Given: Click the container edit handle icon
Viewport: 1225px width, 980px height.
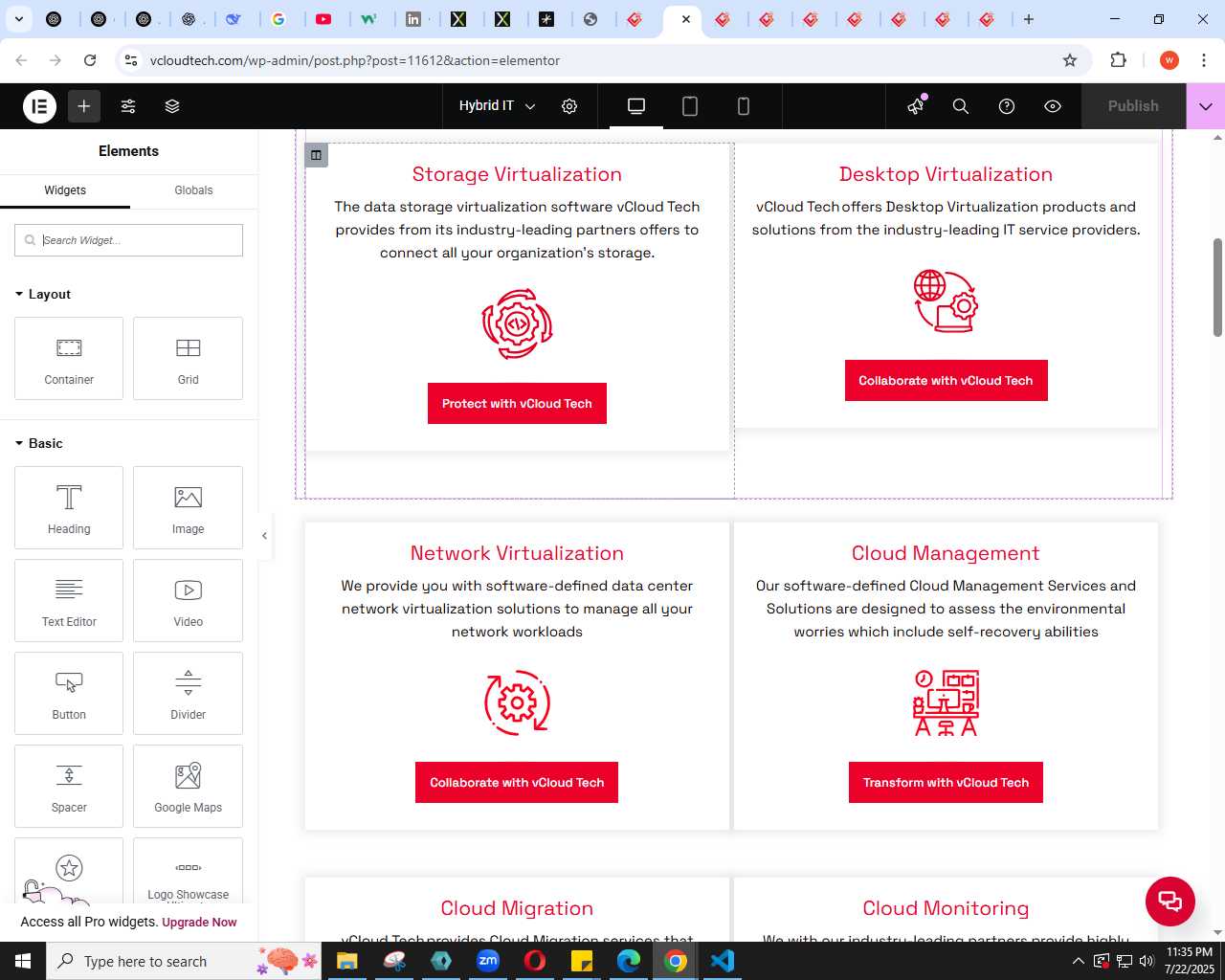Looking at the screenshot, I should pyautogui.click(x=316, y=155).
